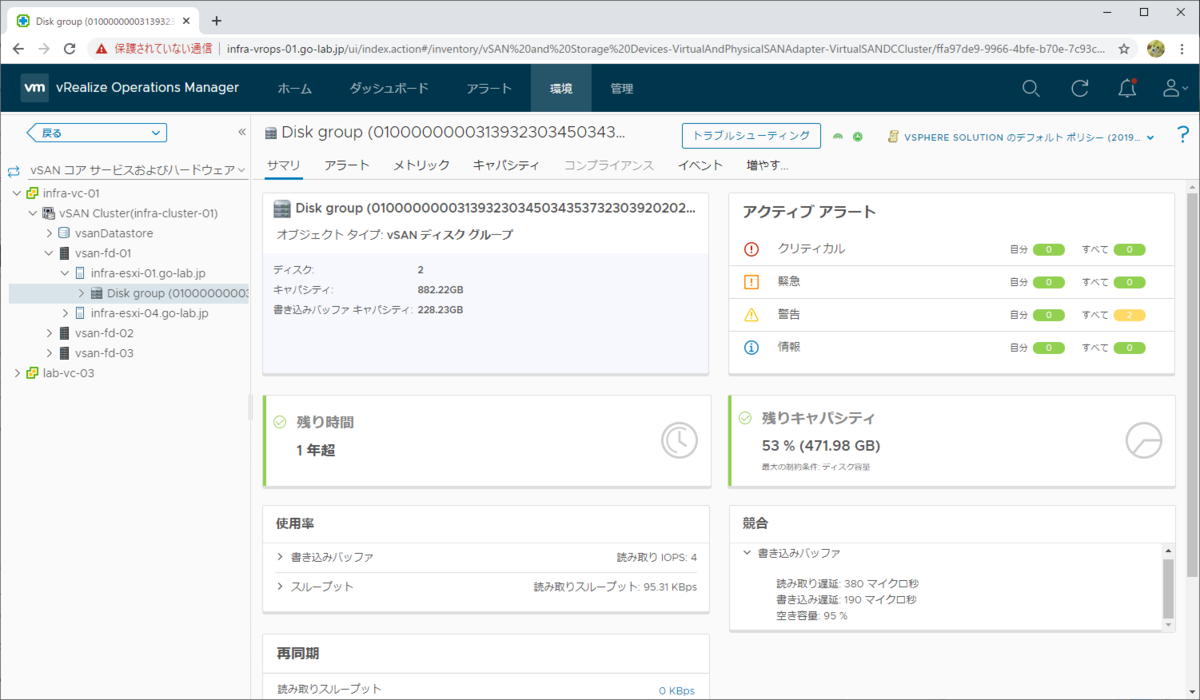
Task: Open the help question mark icon
Action: tap(1184, 137)
